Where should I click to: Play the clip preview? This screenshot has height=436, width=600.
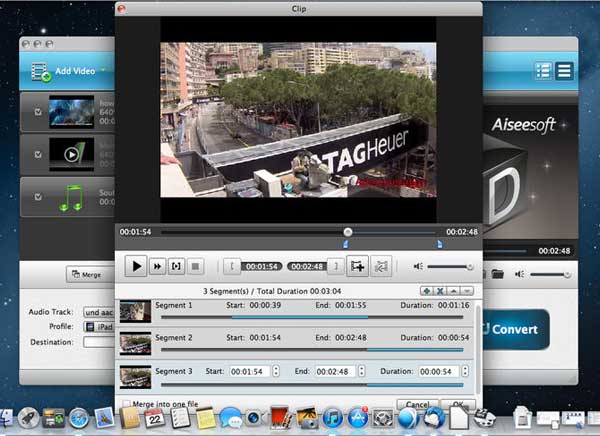[x=136, y=266]
